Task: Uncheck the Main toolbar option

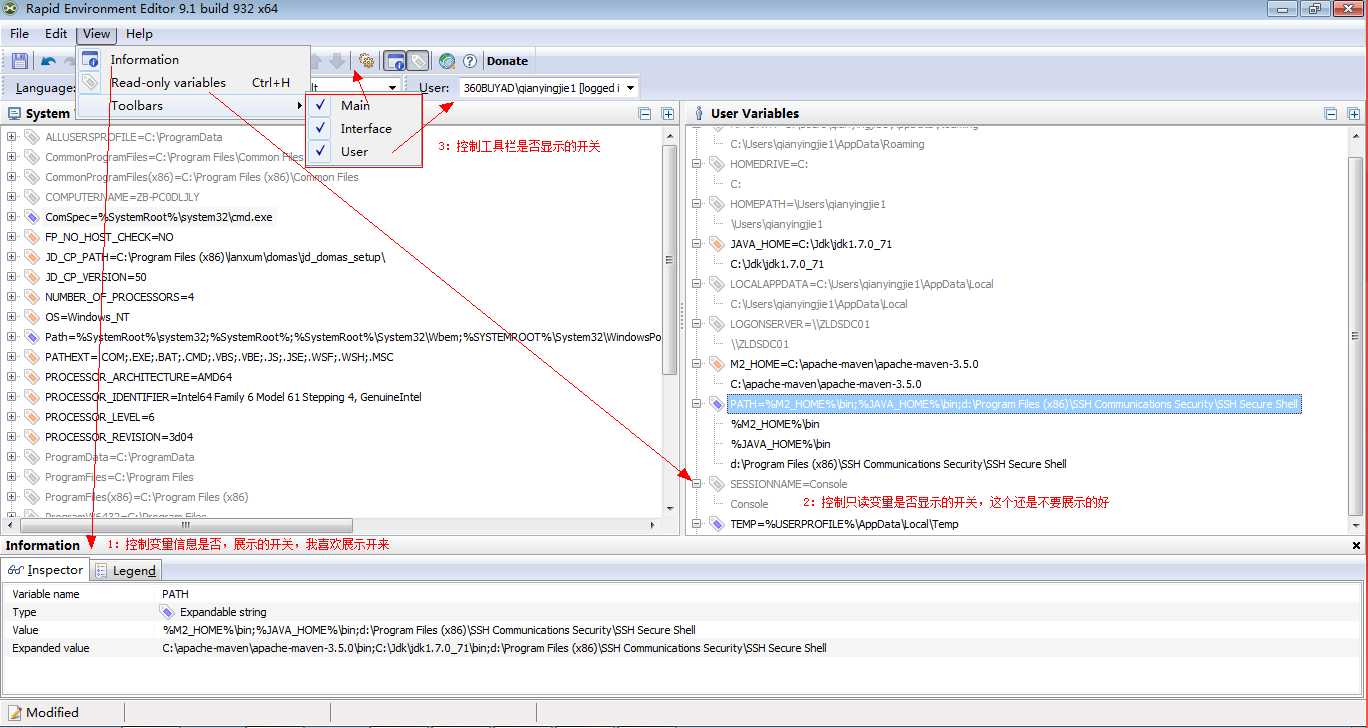Action: [x=364, y=105]
